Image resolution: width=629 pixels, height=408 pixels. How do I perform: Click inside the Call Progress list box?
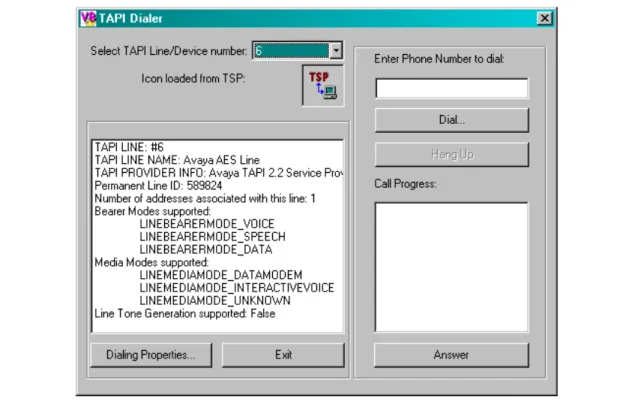(452, 267)
